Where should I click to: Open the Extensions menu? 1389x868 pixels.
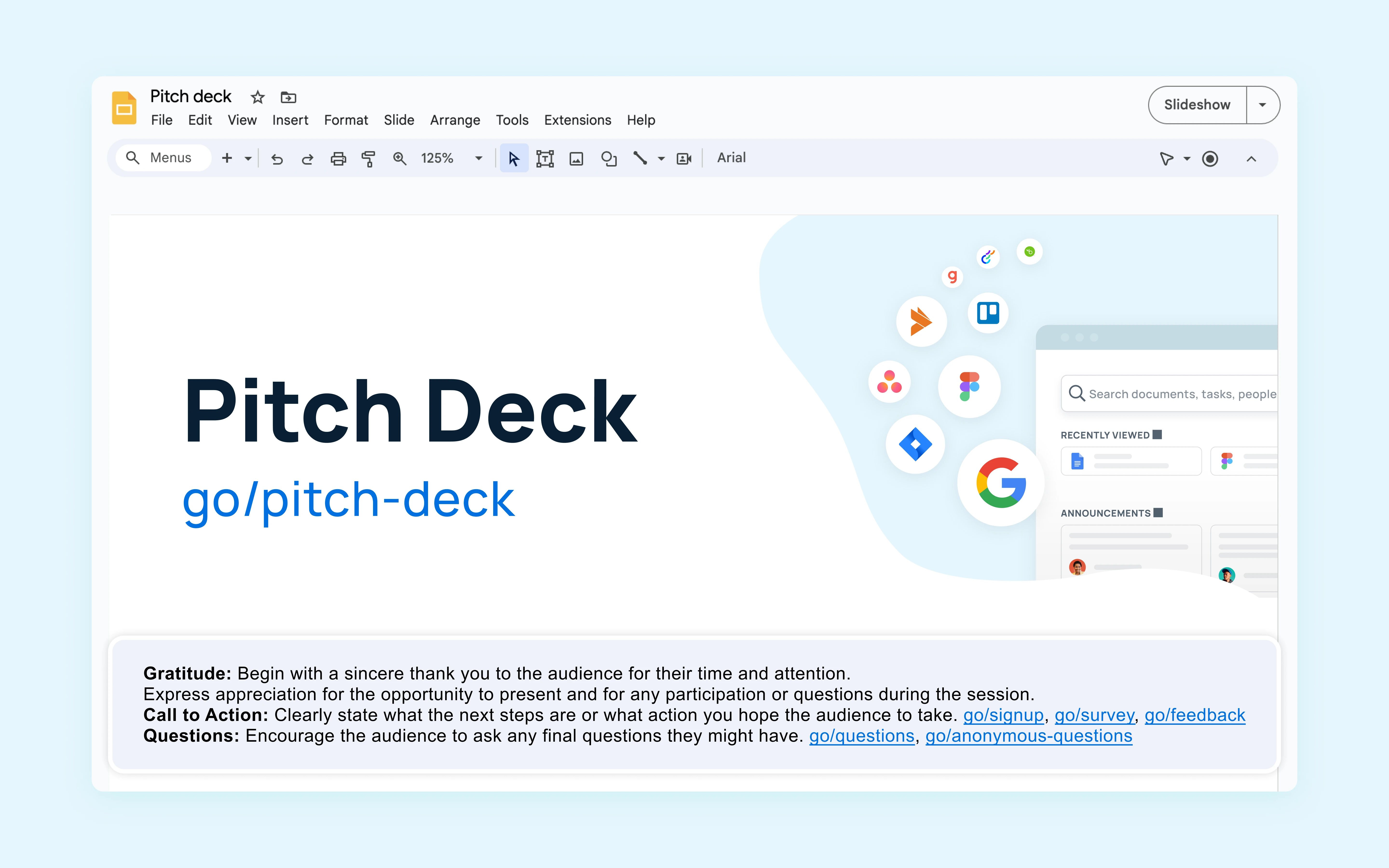[x=577, y=120]
